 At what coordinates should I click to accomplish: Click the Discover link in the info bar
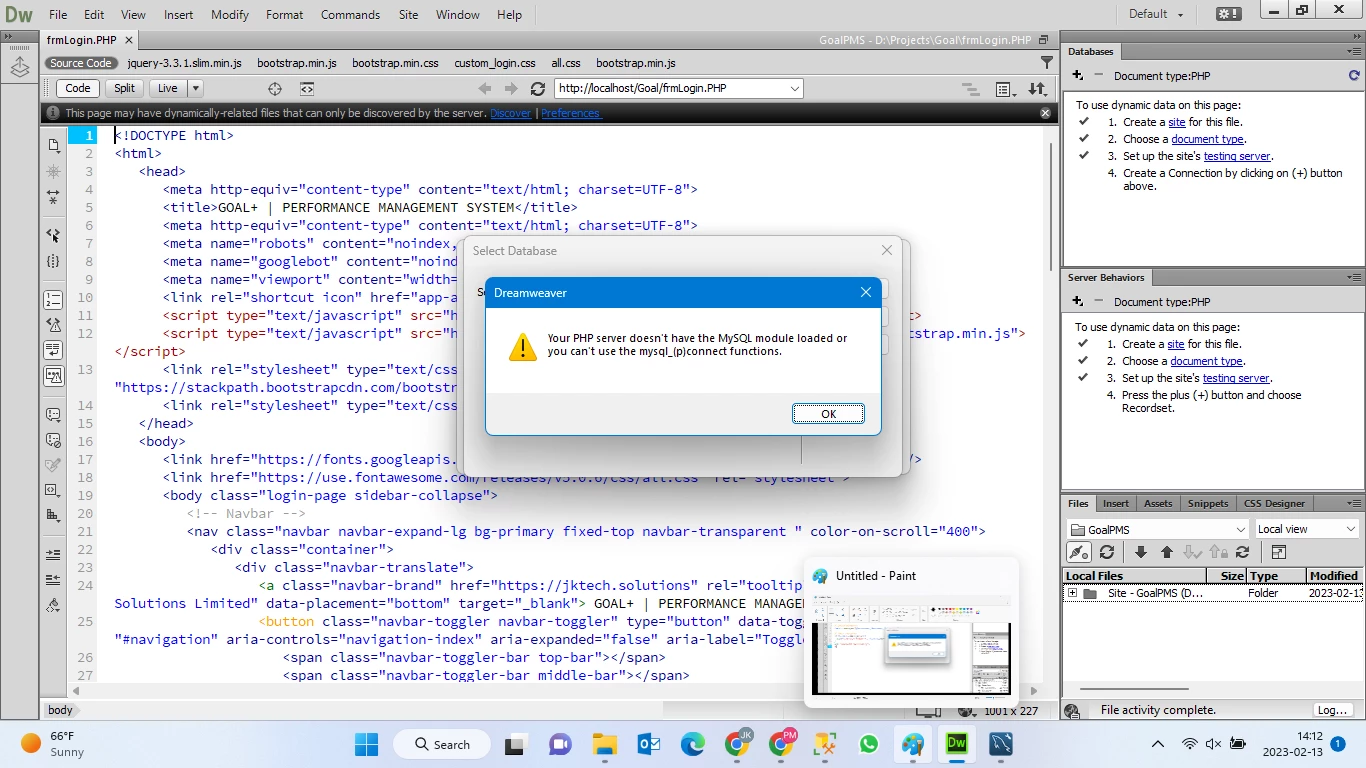tap(510, 113)
